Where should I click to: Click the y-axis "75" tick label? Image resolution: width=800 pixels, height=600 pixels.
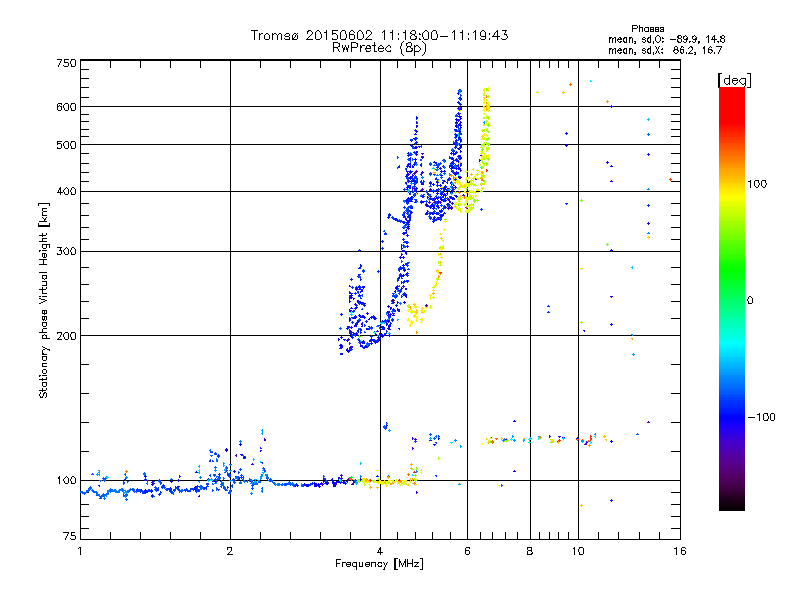70,536
